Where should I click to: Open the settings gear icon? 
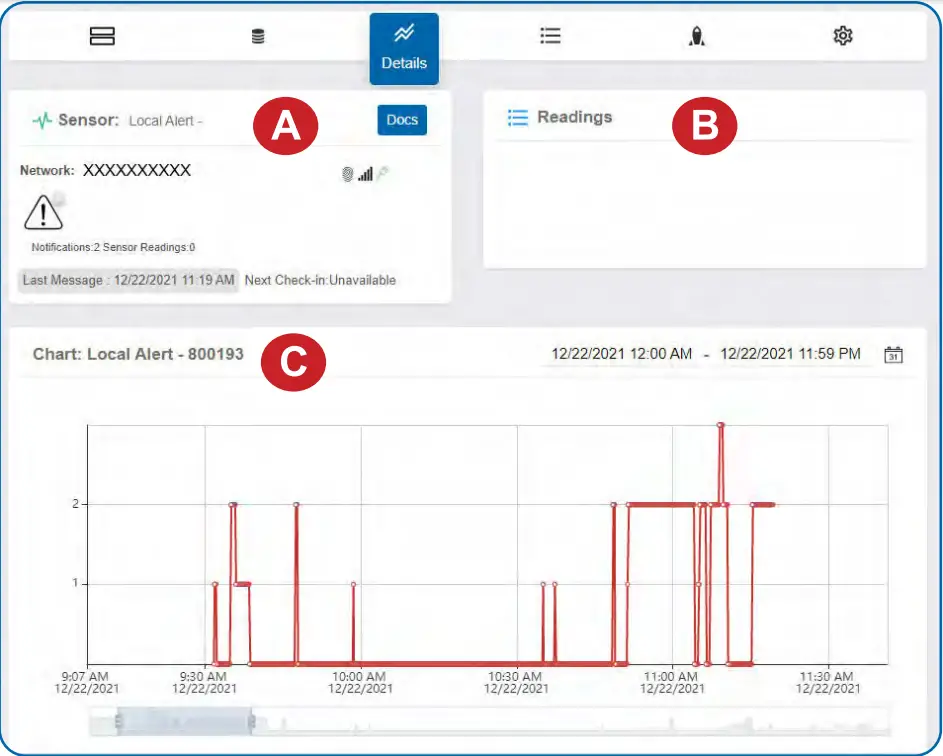843,35
